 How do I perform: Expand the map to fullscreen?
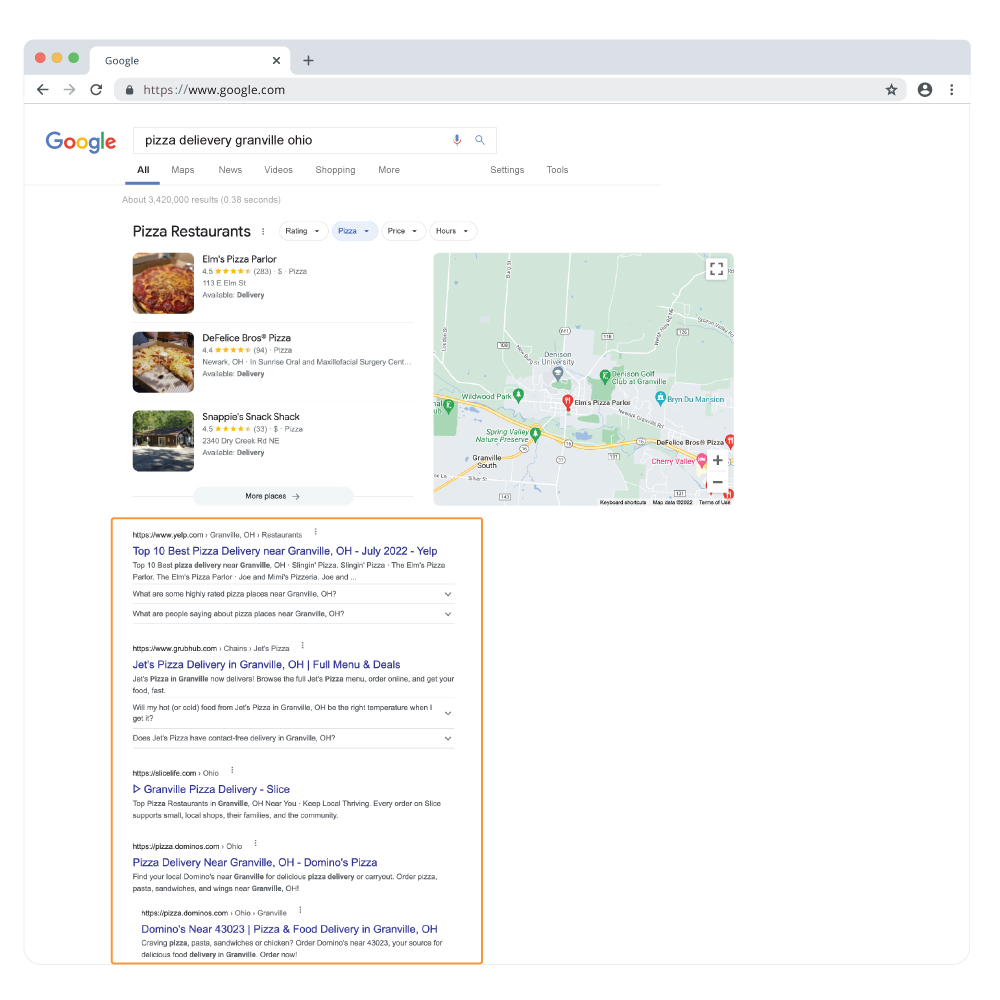pos(716,268)
